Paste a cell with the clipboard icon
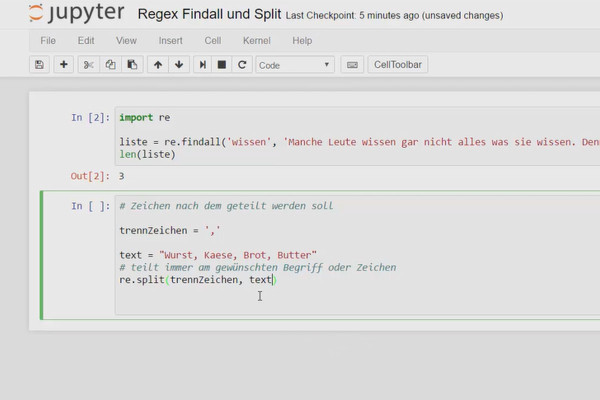Screen dimensions: 600x400 (132, 65)
